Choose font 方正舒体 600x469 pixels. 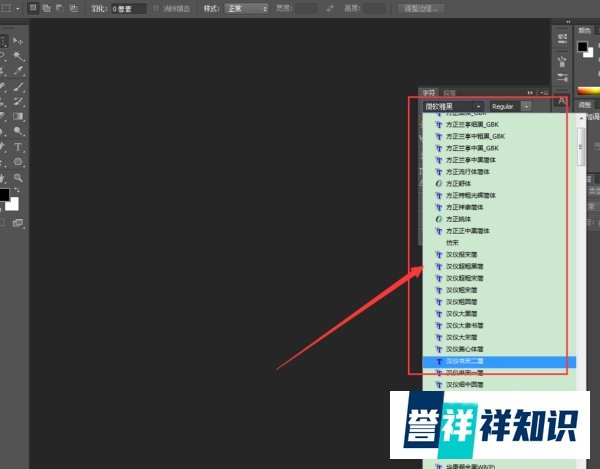499,184
